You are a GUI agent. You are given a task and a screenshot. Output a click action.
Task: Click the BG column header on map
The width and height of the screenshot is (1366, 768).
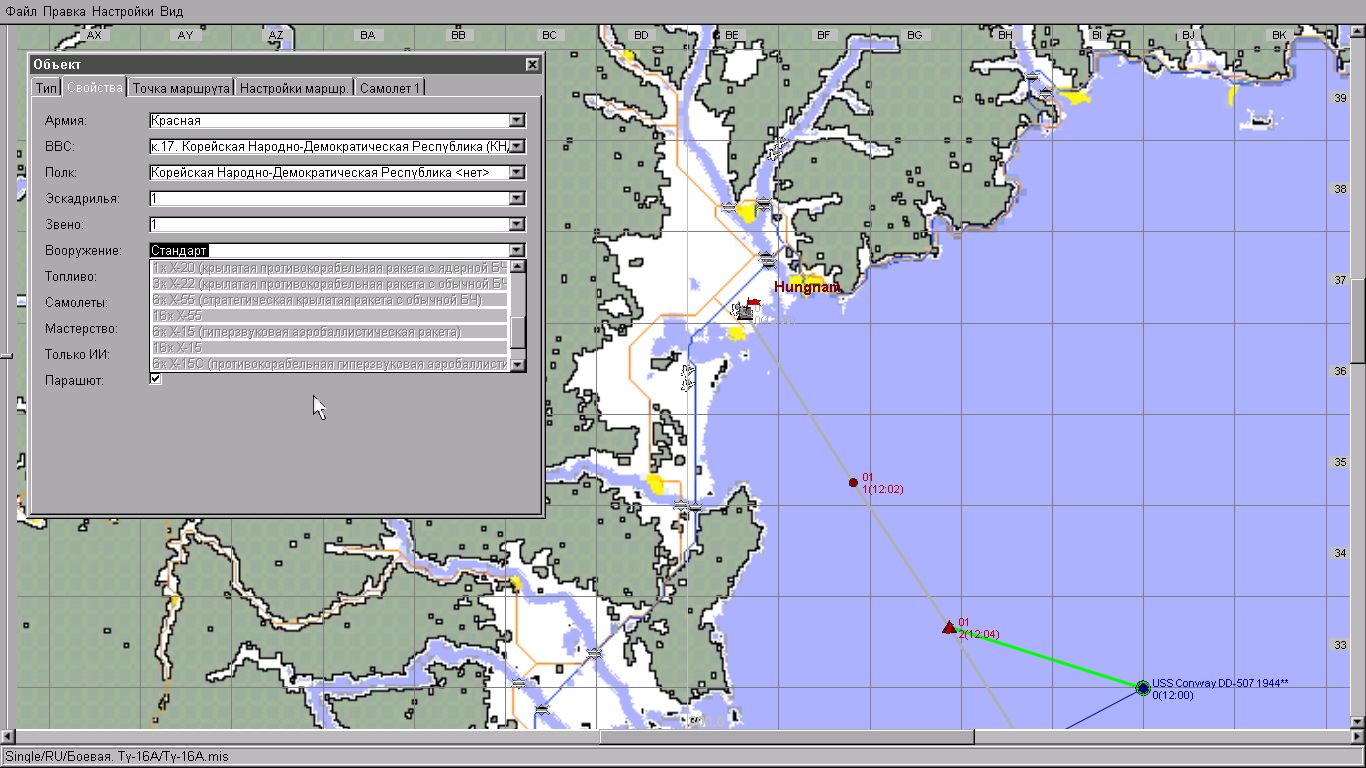click(914, 35)
